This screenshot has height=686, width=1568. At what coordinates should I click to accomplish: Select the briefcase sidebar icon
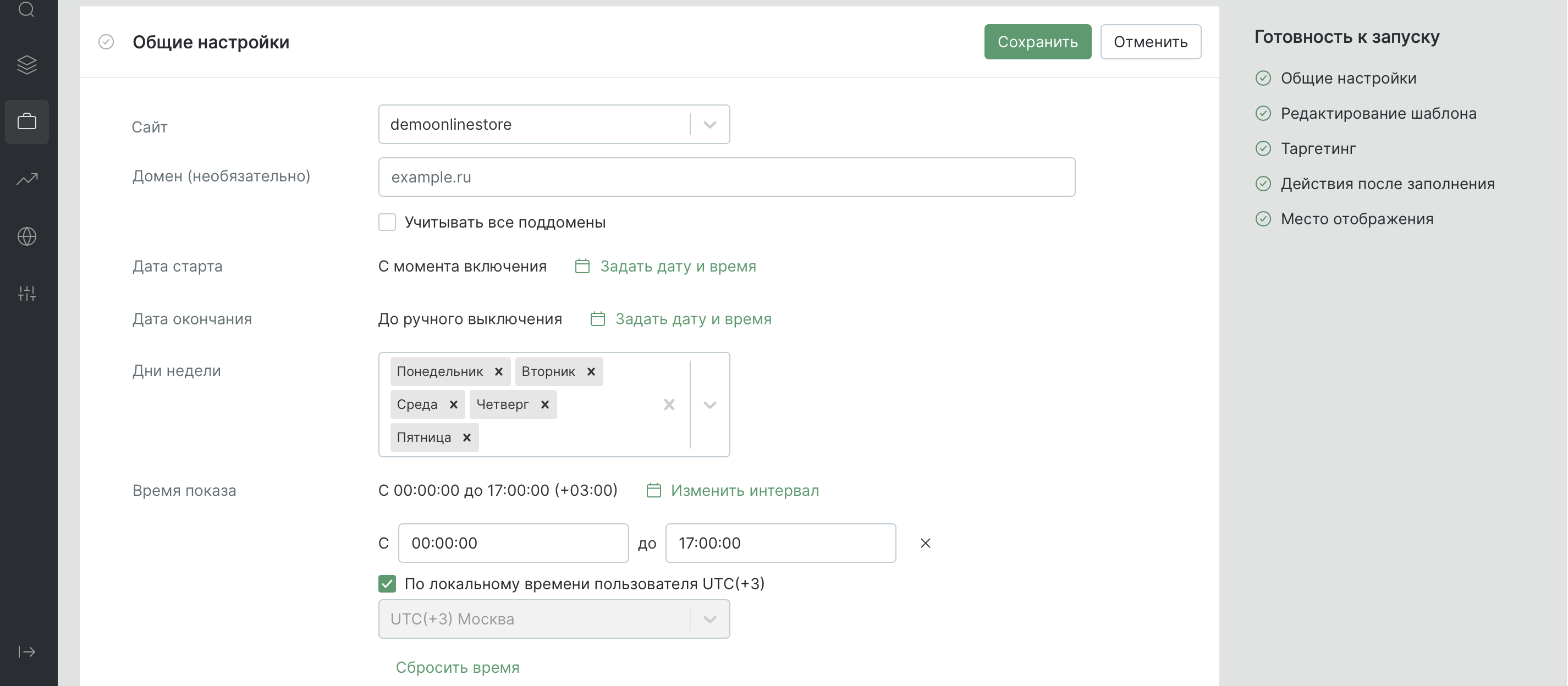[27, 121]
